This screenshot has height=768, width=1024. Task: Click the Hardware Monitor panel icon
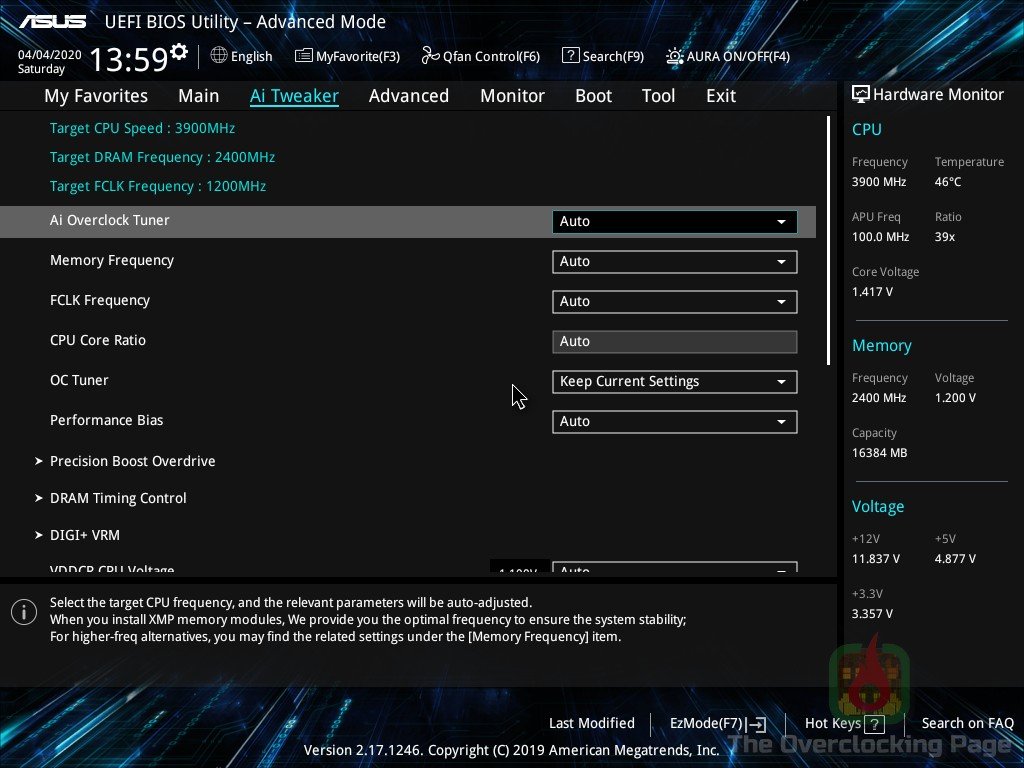click(x=860, y=93)
